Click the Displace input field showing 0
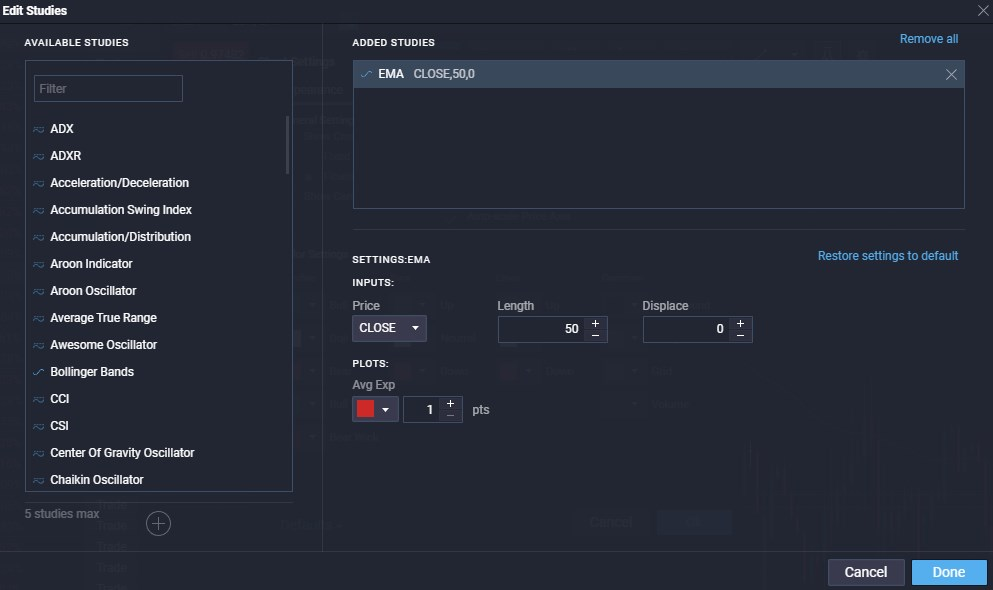This screenshot has width=993, height=590. 688,329
